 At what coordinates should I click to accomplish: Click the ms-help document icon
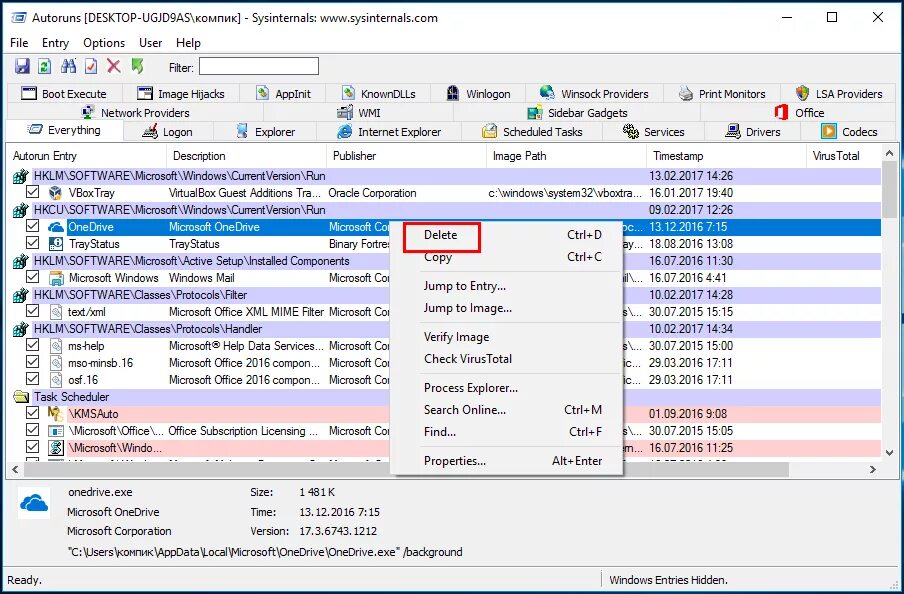55,346
